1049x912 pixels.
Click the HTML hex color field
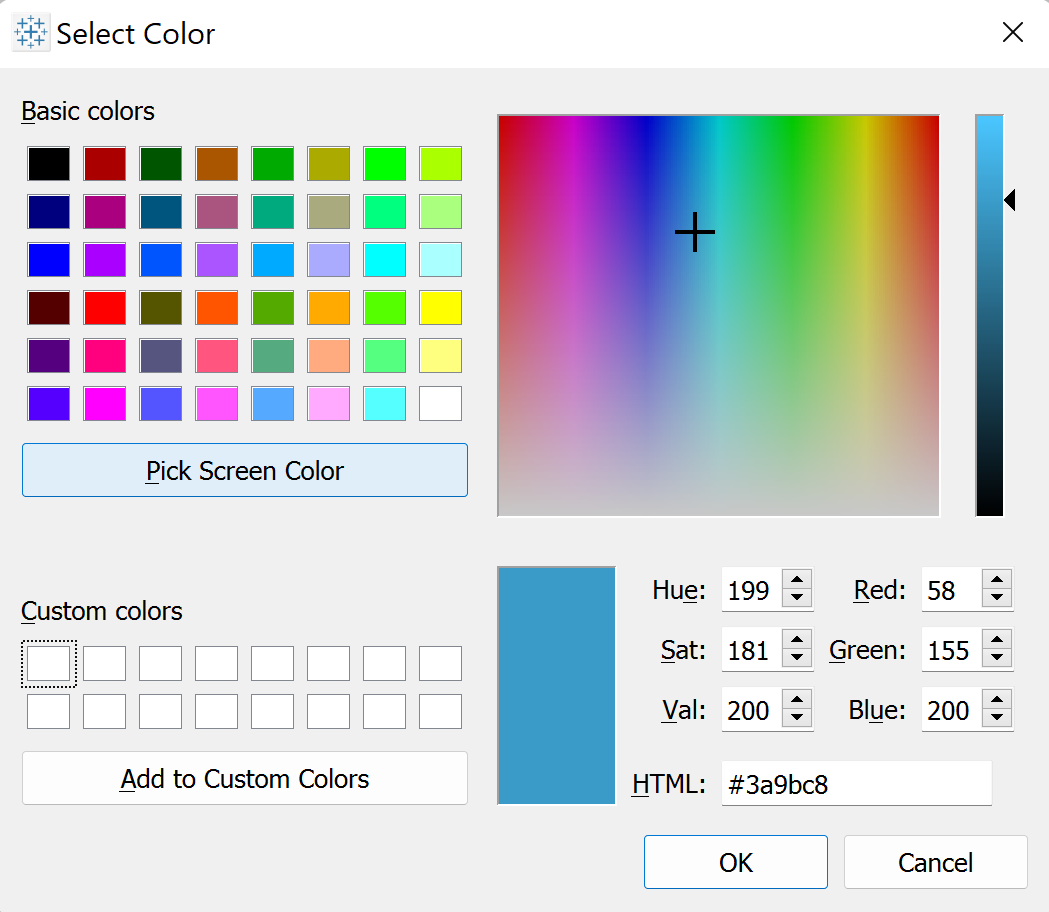pos(856,784)
